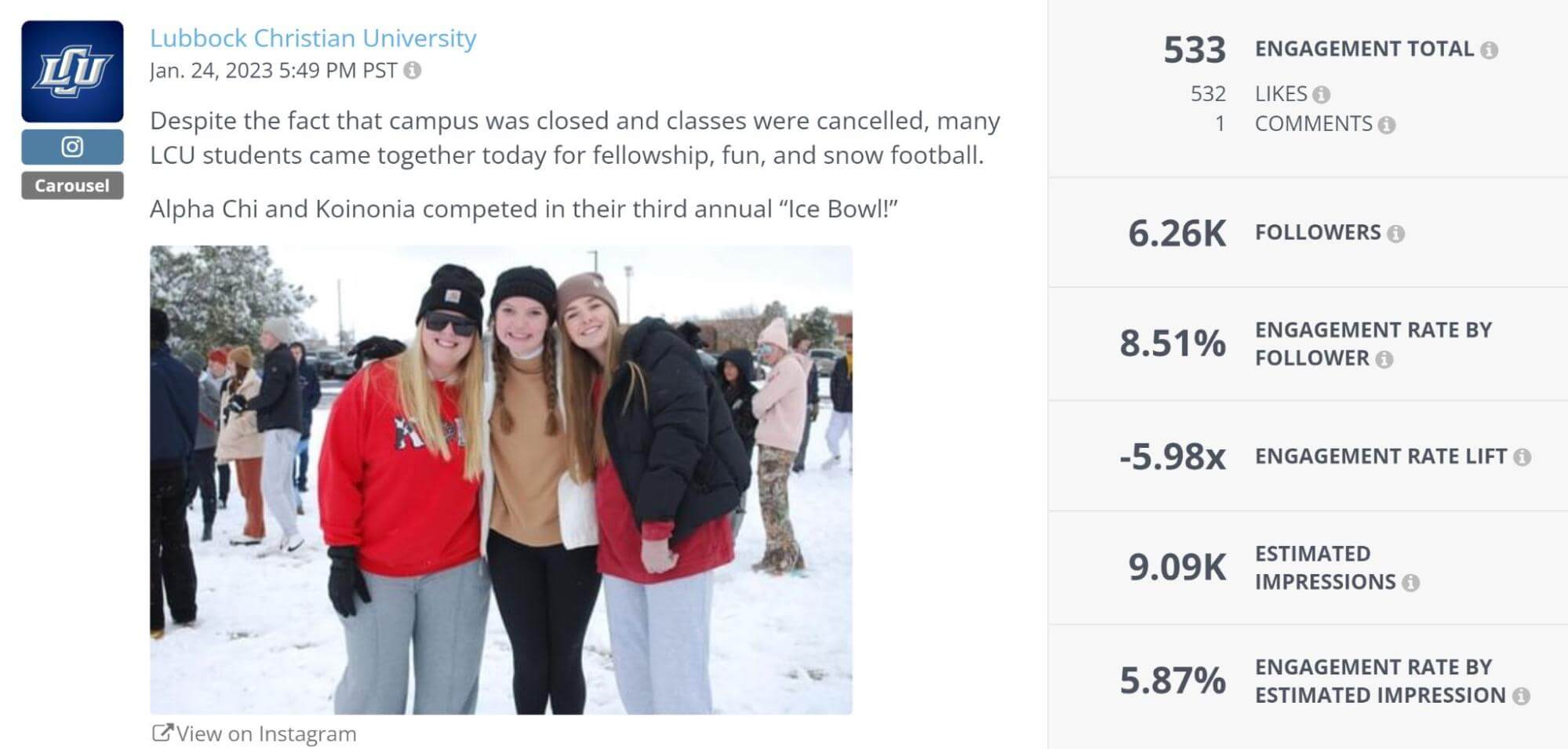This screenshot has width=1568, height=749.
Task: Open the info icon for Engagement Rate by Estimated Impression
Action: (1521, 696)
